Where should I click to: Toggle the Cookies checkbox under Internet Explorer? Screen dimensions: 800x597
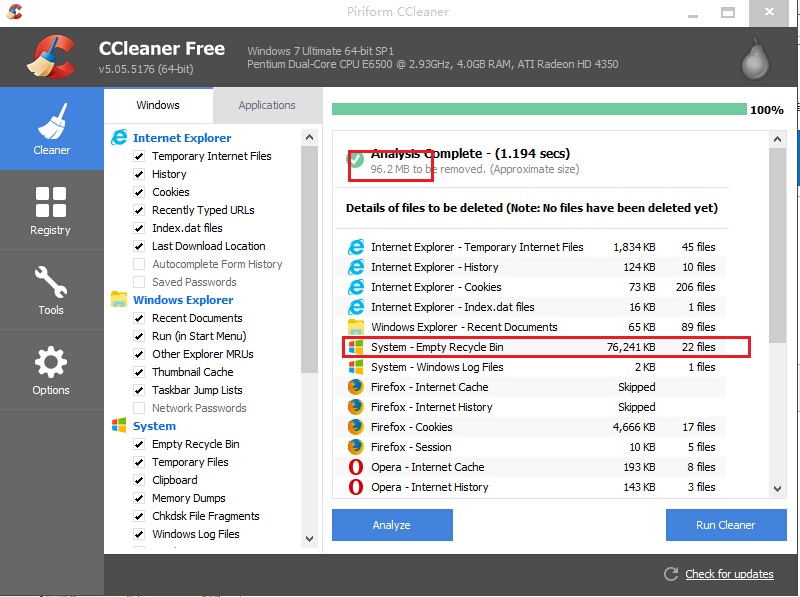tap(139, 192)
